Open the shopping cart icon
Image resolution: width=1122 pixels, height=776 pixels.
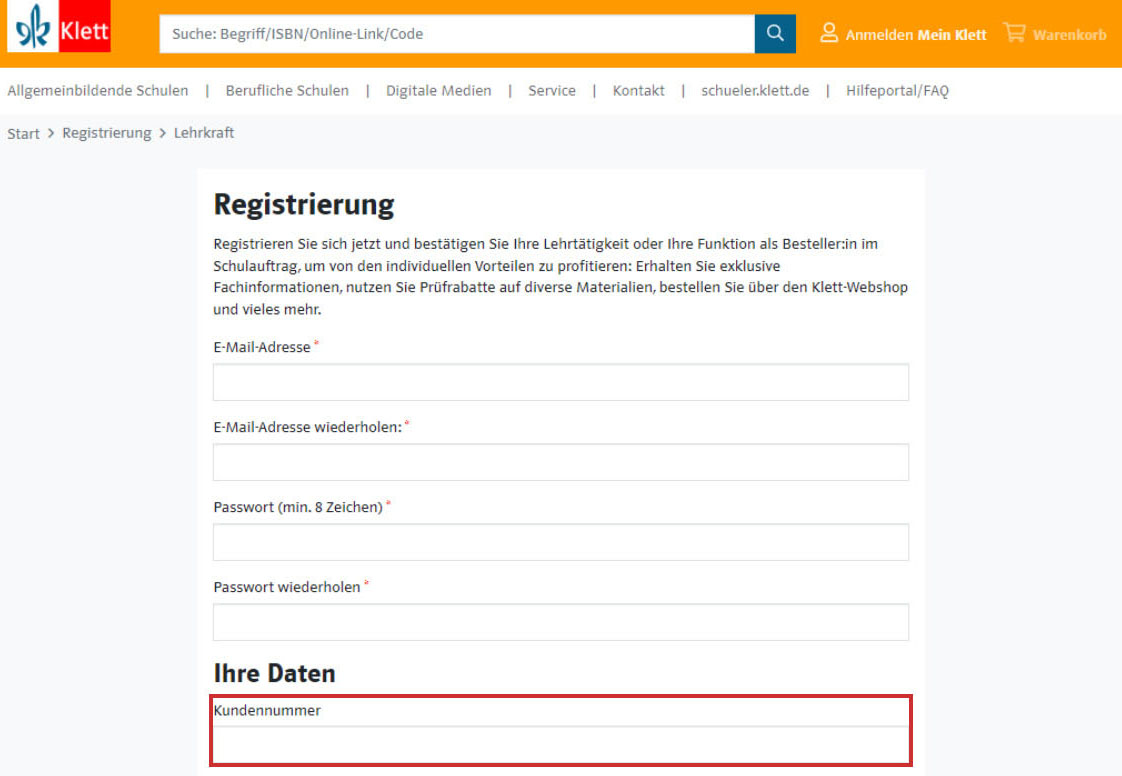[1014, 32]
